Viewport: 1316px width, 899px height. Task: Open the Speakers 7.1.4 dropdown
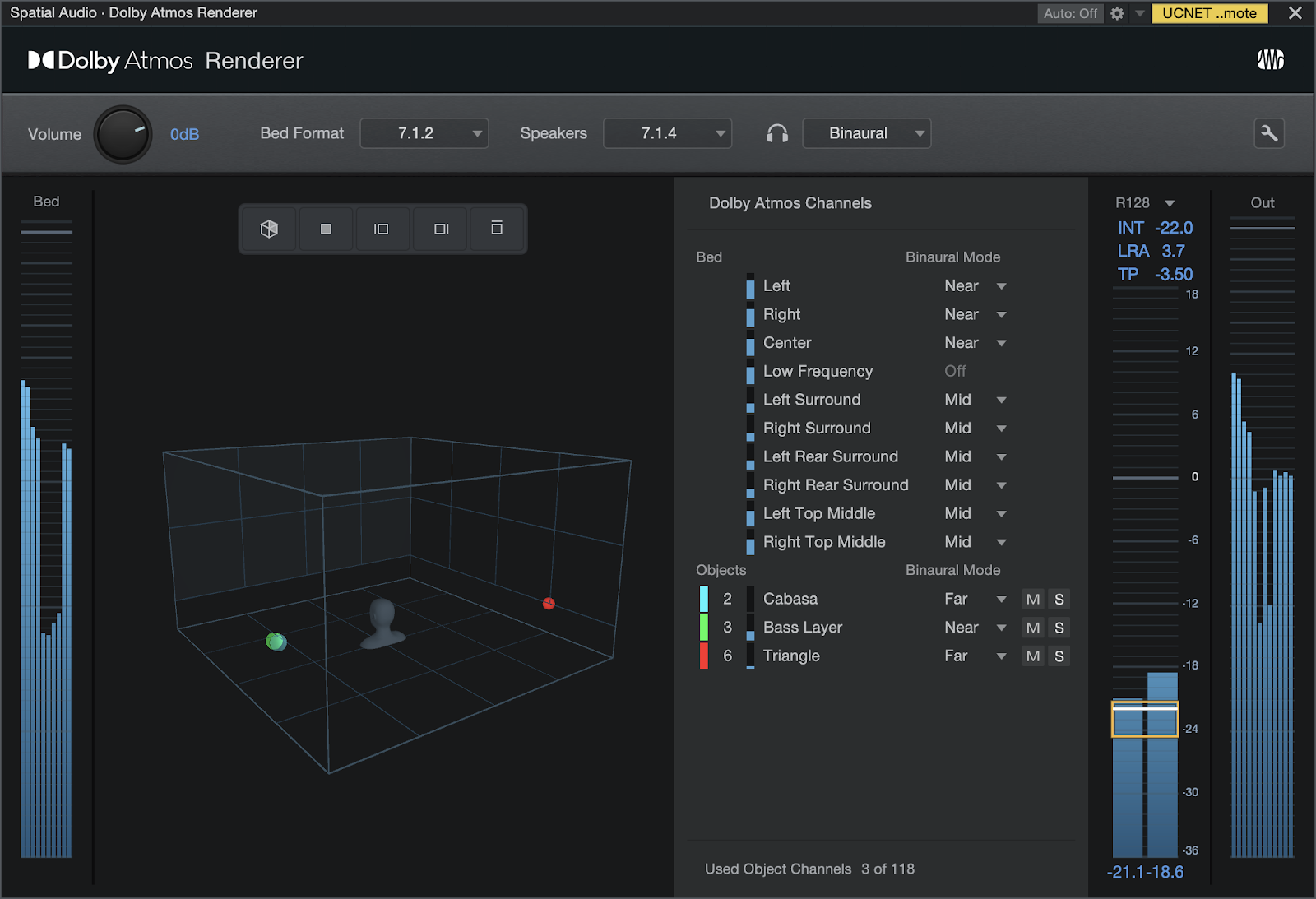pyautogui.click(x=668, y=133)
